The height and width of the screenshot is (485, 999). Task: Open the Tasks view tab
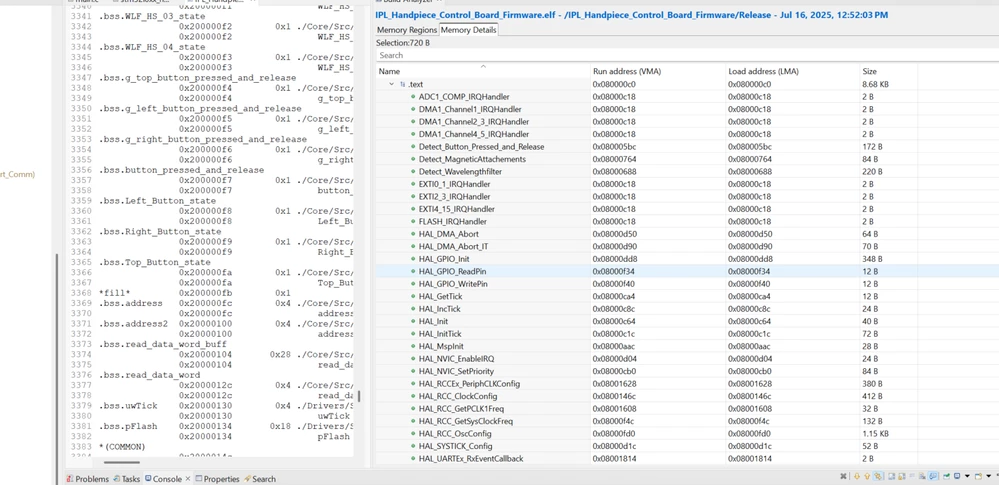126,479
